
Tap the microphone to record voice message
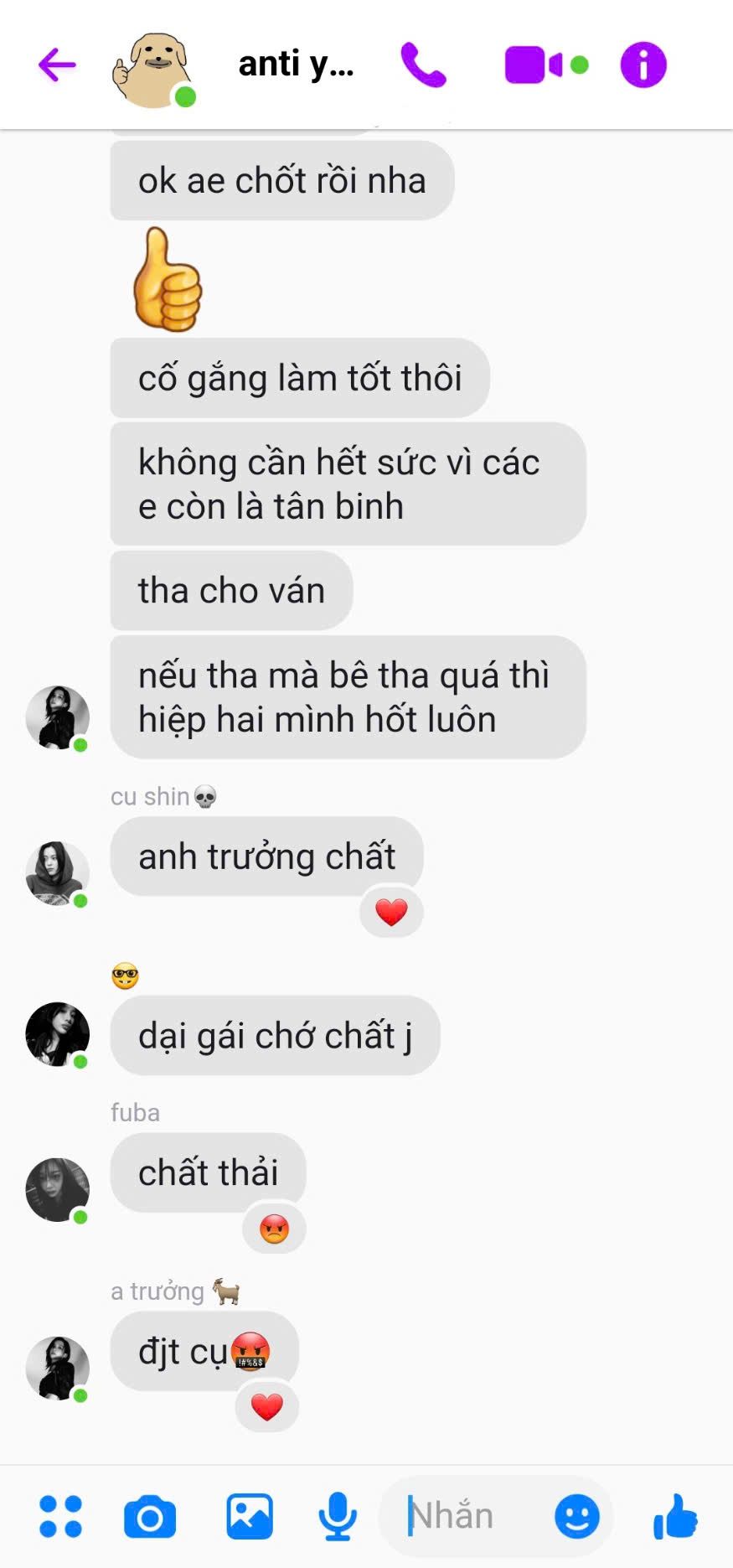click(x=338, y=1517)
